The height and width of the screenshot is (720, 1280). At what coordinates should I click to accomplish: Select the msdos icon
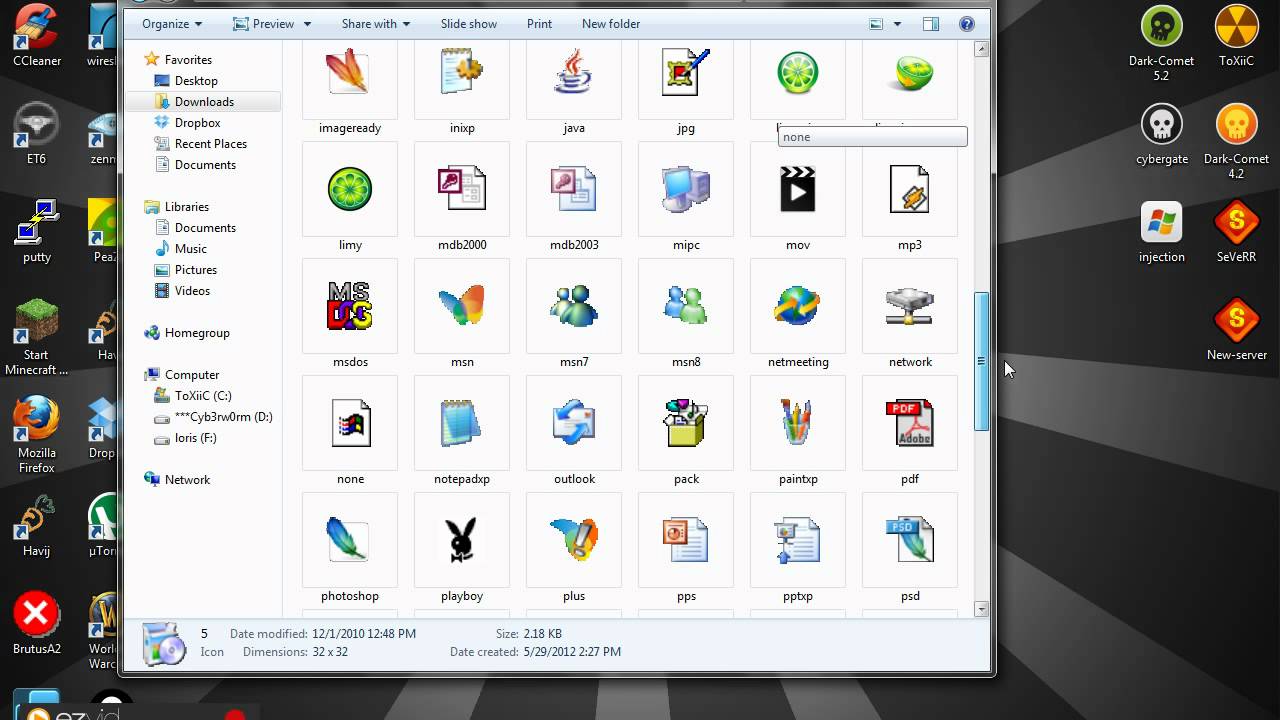click(x=349, y=306)
